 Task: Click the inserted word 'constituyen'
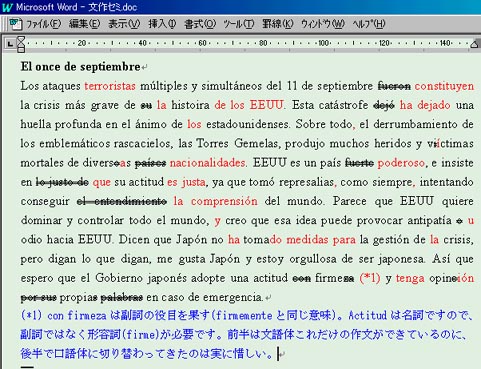coord(444,86)
